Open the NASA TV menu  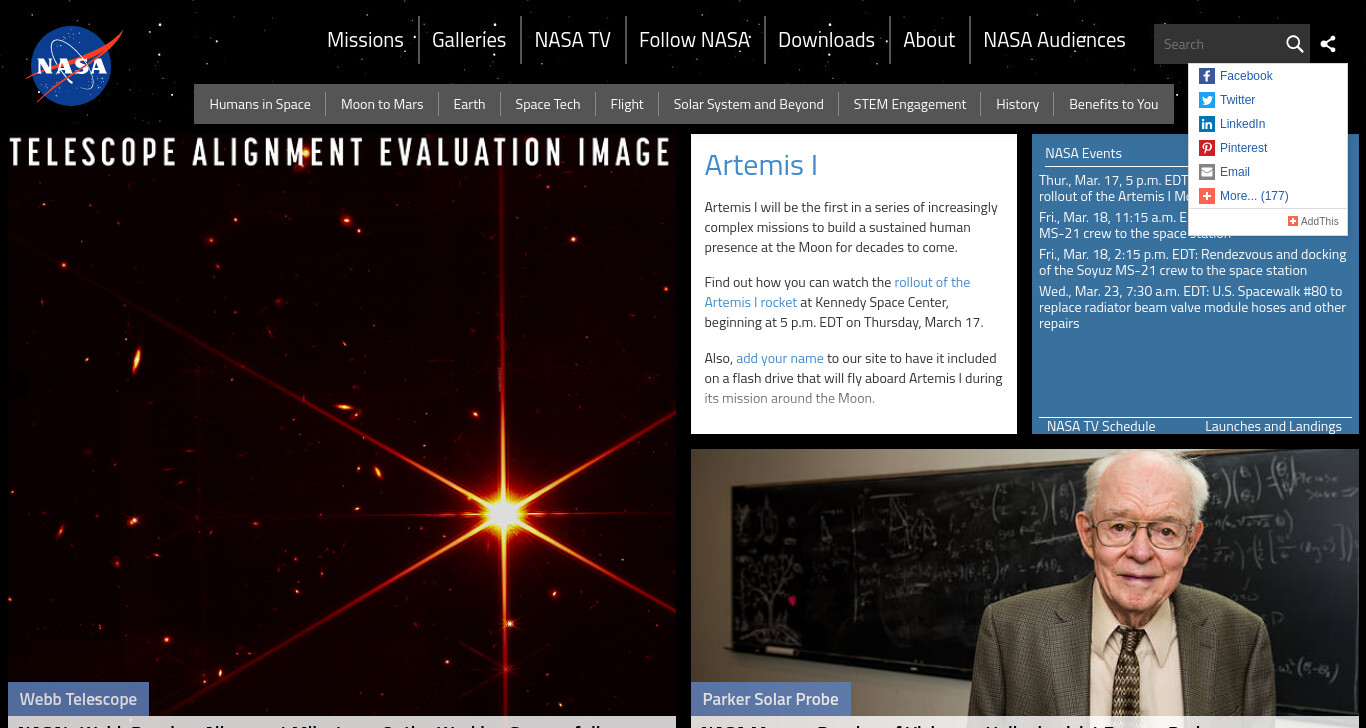click(572, 40)
